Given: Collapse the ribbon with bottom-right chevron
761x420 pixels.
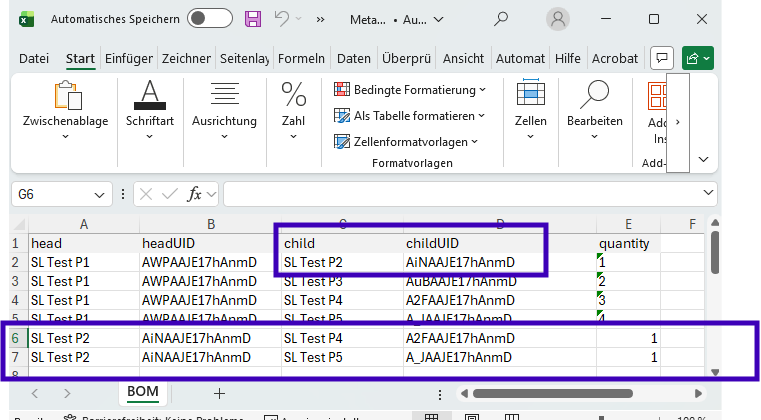Looking at the screenshot, I should pyautogui.click(x=703, y=159).
